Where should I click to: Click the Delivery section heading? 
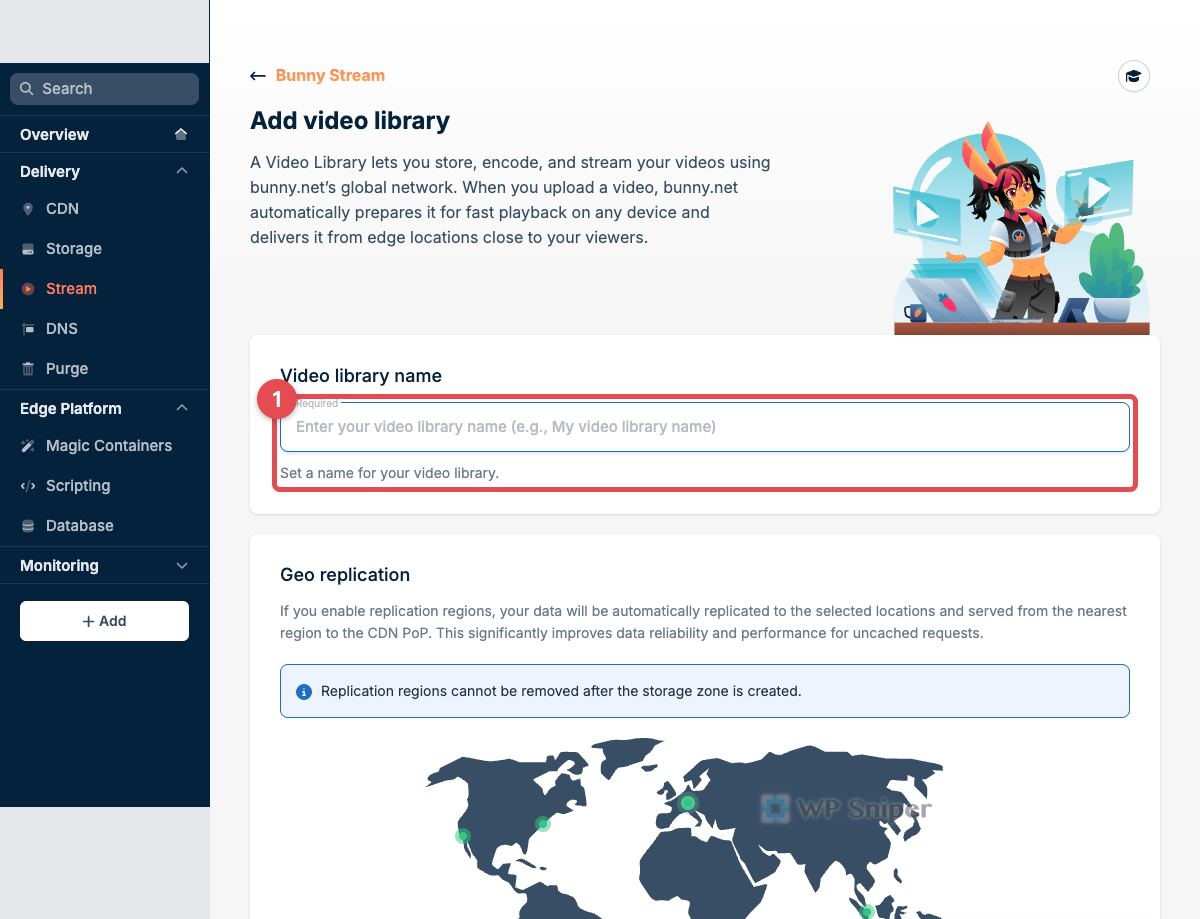click(50, 172)
